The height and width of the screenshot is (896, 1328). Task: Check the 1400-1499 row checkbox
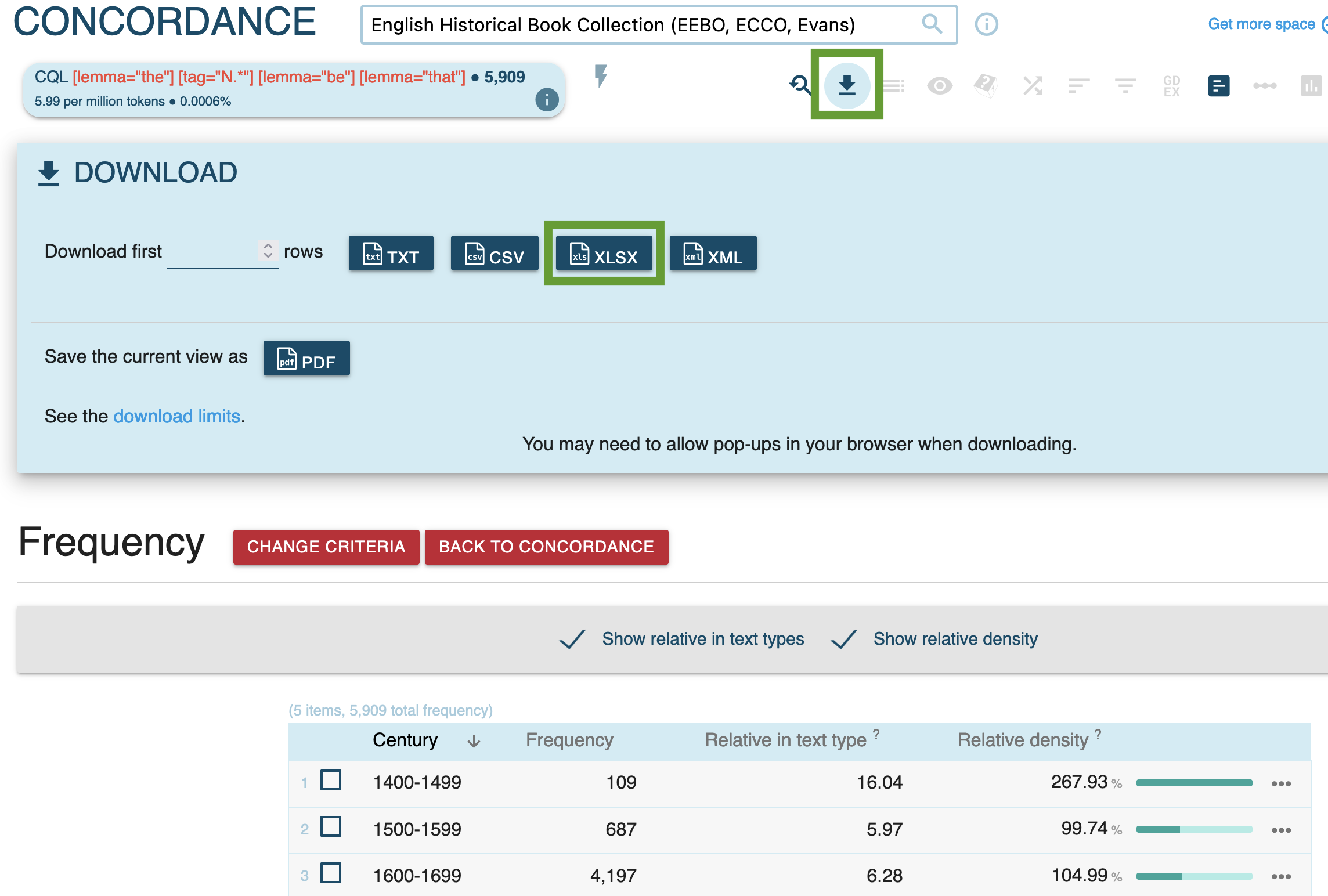pos(331,781)
